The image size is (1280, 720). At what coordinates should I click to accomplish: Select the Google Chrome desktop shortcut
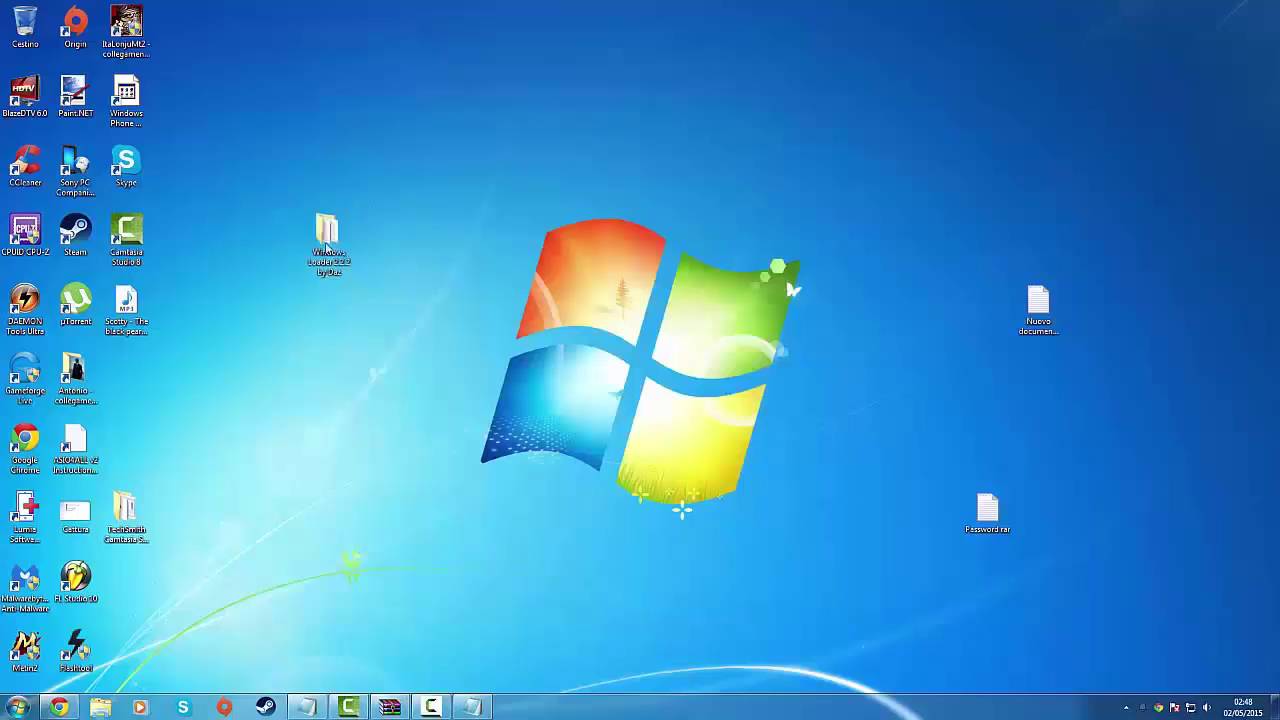tap(25, 449)
